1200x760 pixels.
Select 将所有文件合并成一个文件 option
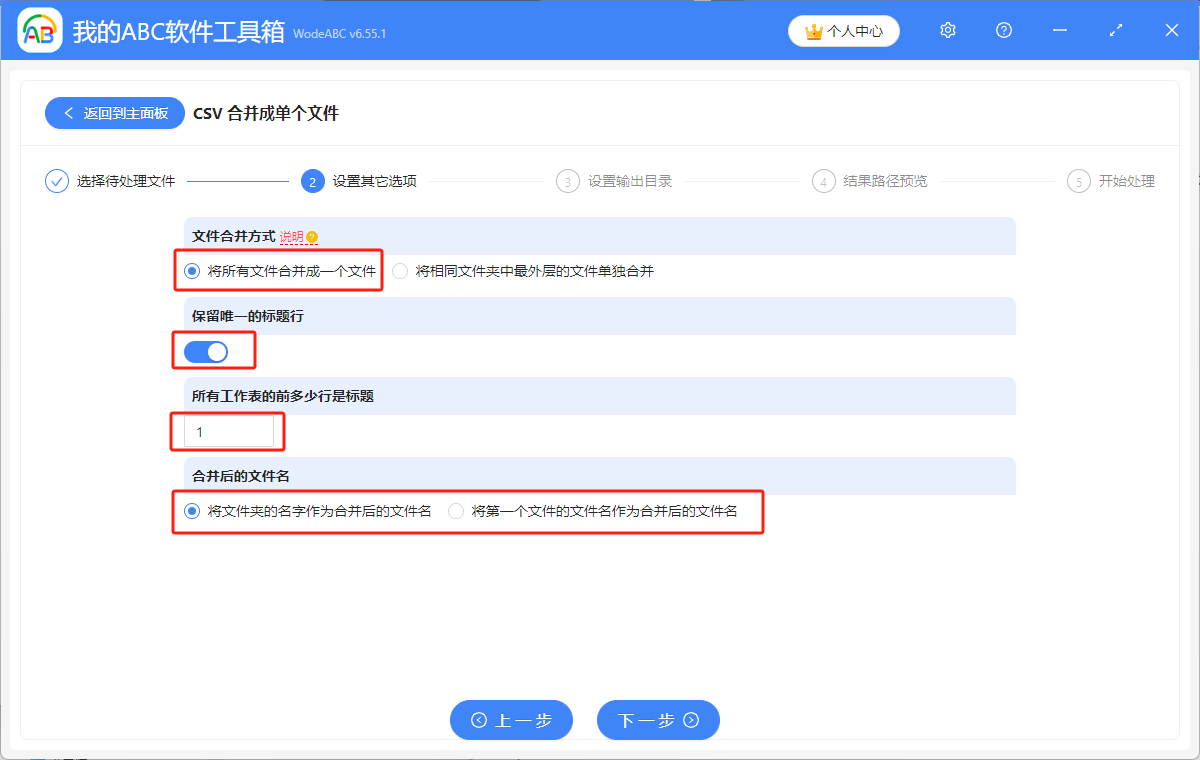pos(190,270)
